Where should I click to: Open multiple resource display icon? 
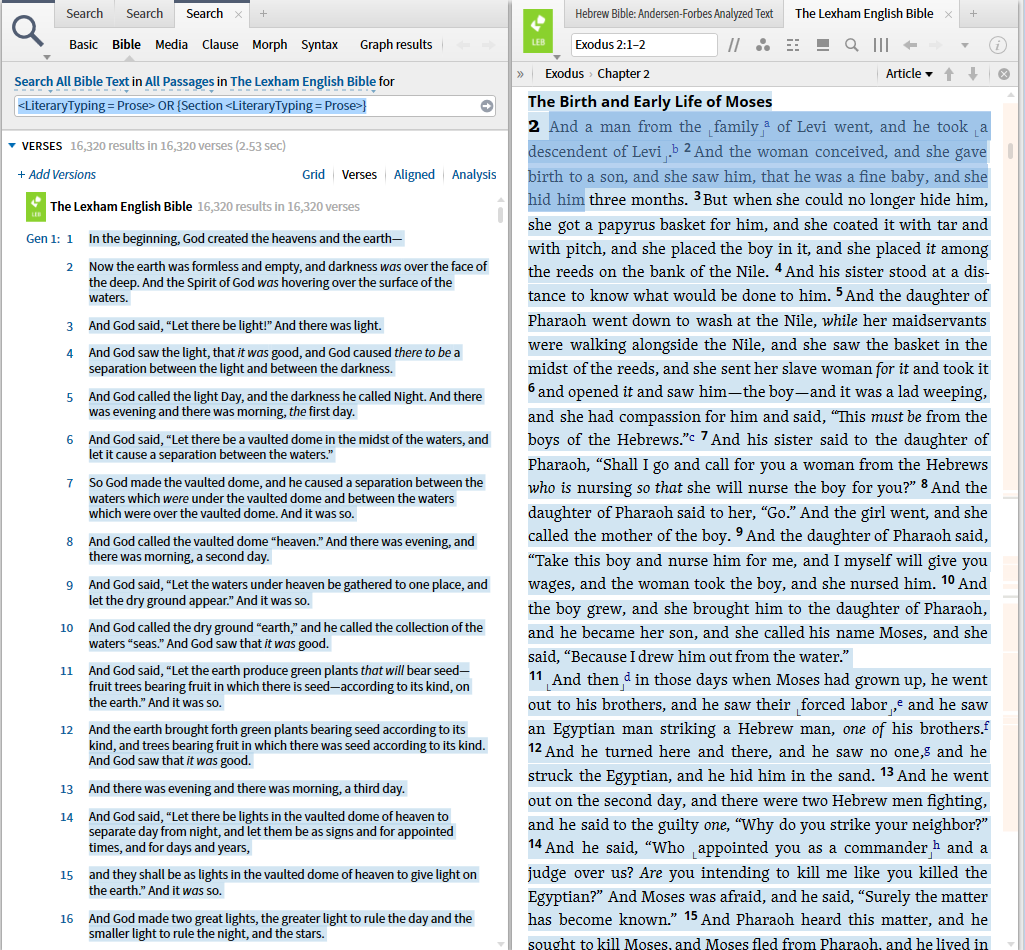point(823,45)
